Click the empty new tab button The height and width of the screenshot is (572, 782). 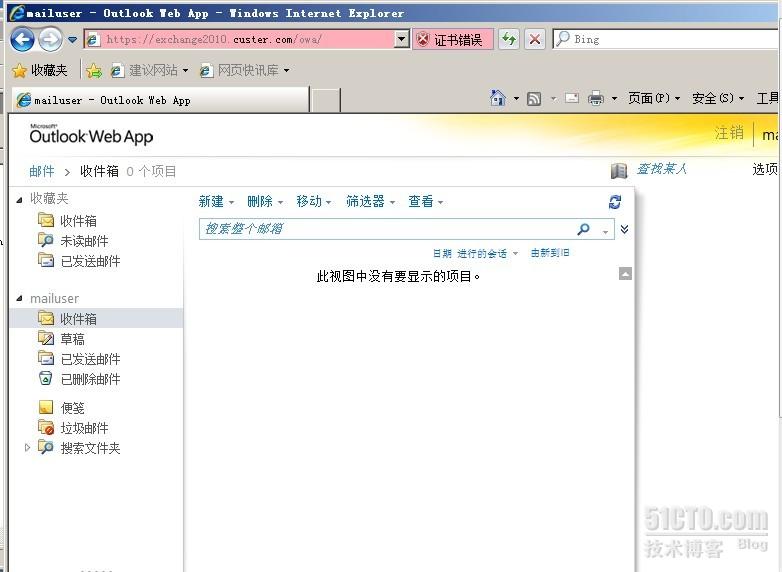[326, 100]
